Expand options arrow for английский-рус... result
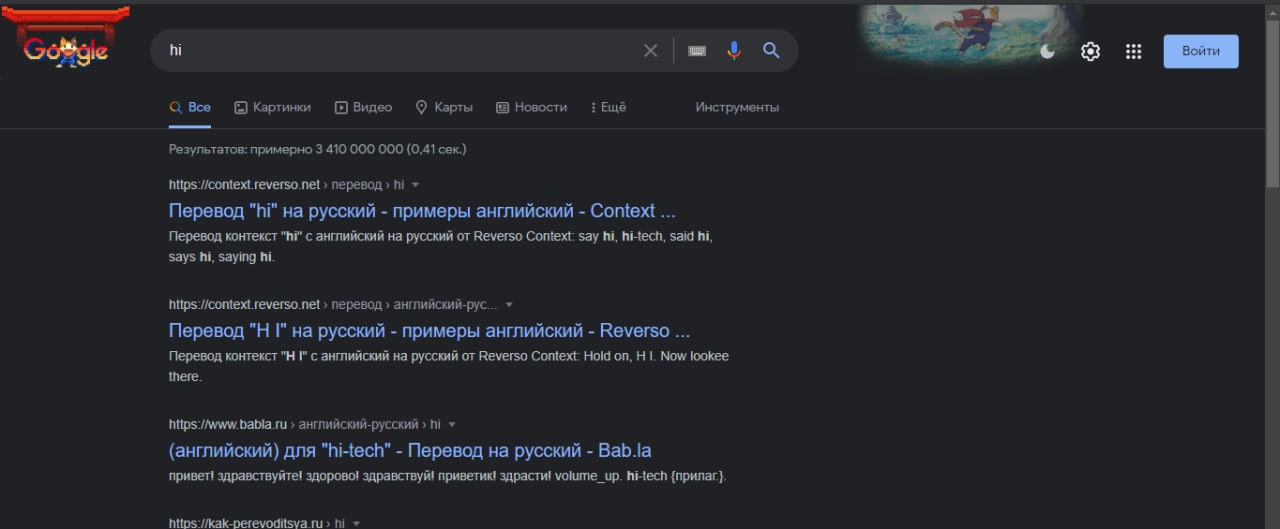Image resolution: width=1280 pixels, height=529 pixels. coord(508,305)
